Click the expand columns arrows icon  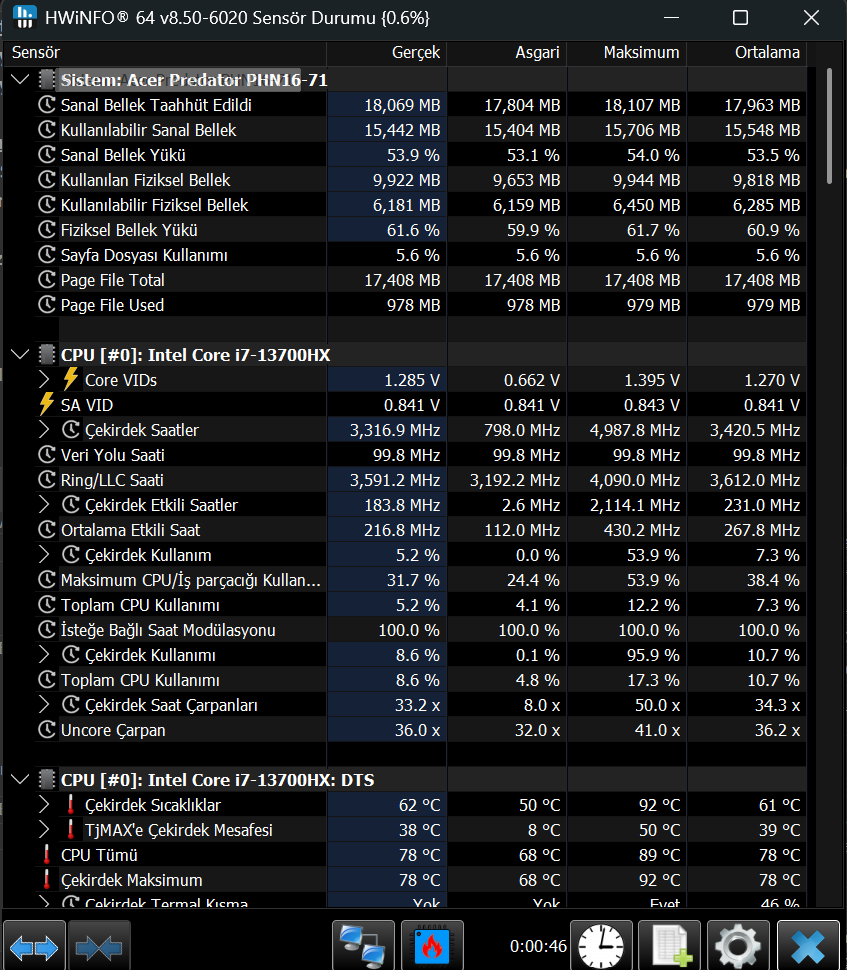34,947
